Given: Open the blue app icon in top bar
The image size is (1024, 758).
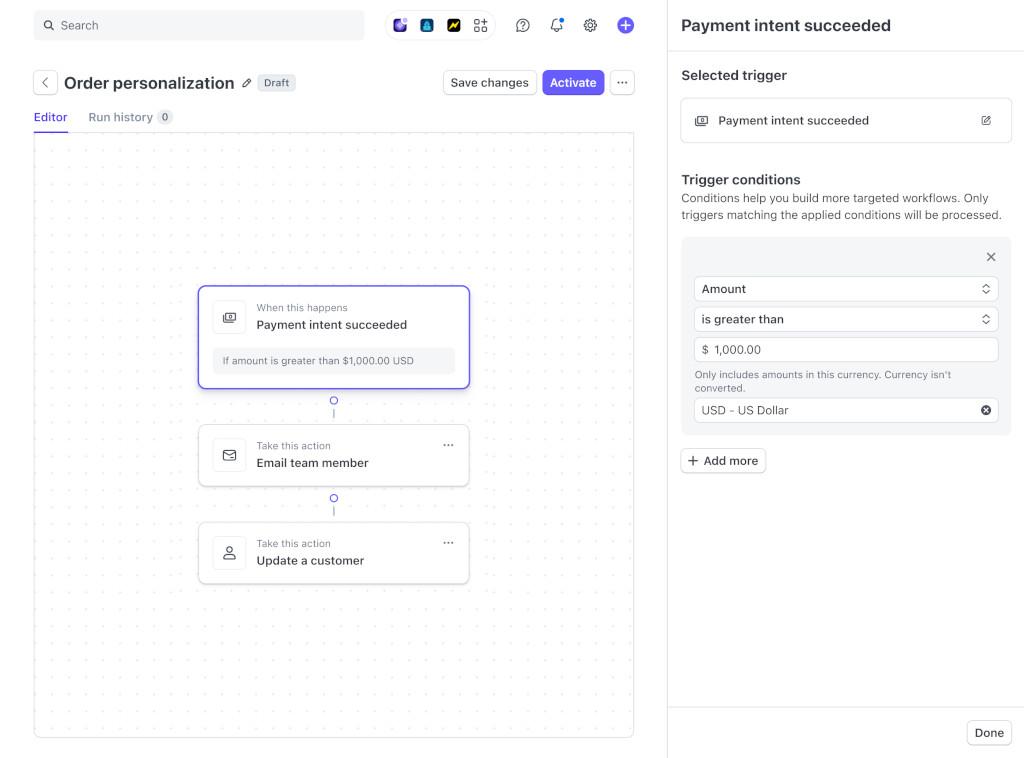Looking at the screenshot, I should point(427,25).
